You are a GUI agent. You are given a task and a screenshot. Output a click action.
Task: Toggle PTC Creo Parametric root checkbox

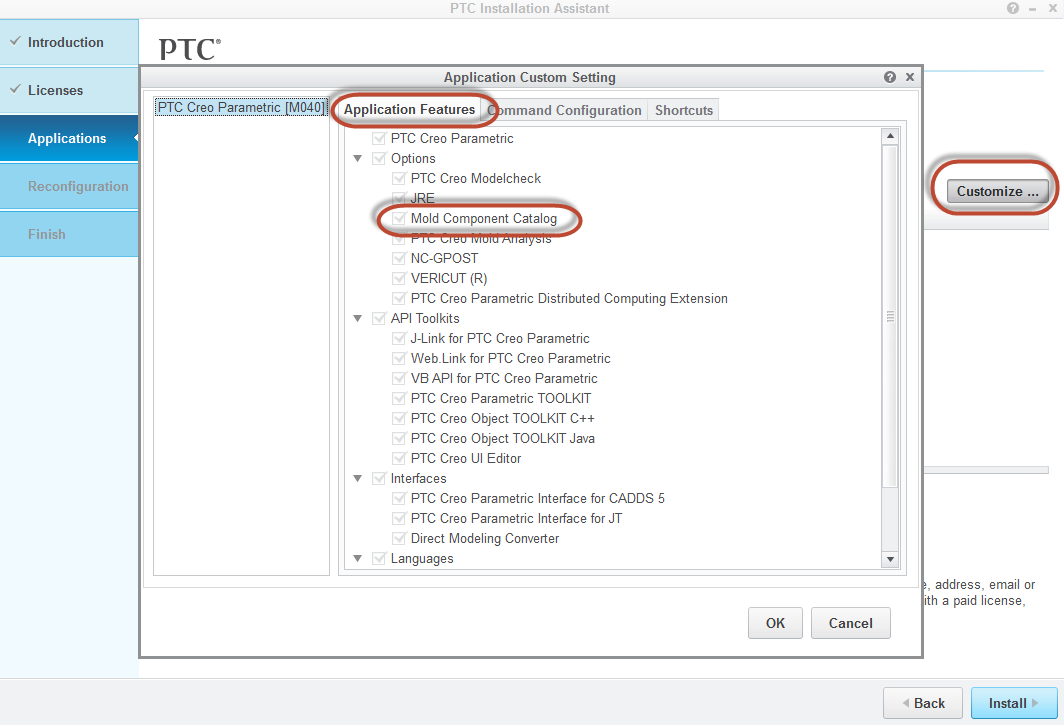click(379, 138)
